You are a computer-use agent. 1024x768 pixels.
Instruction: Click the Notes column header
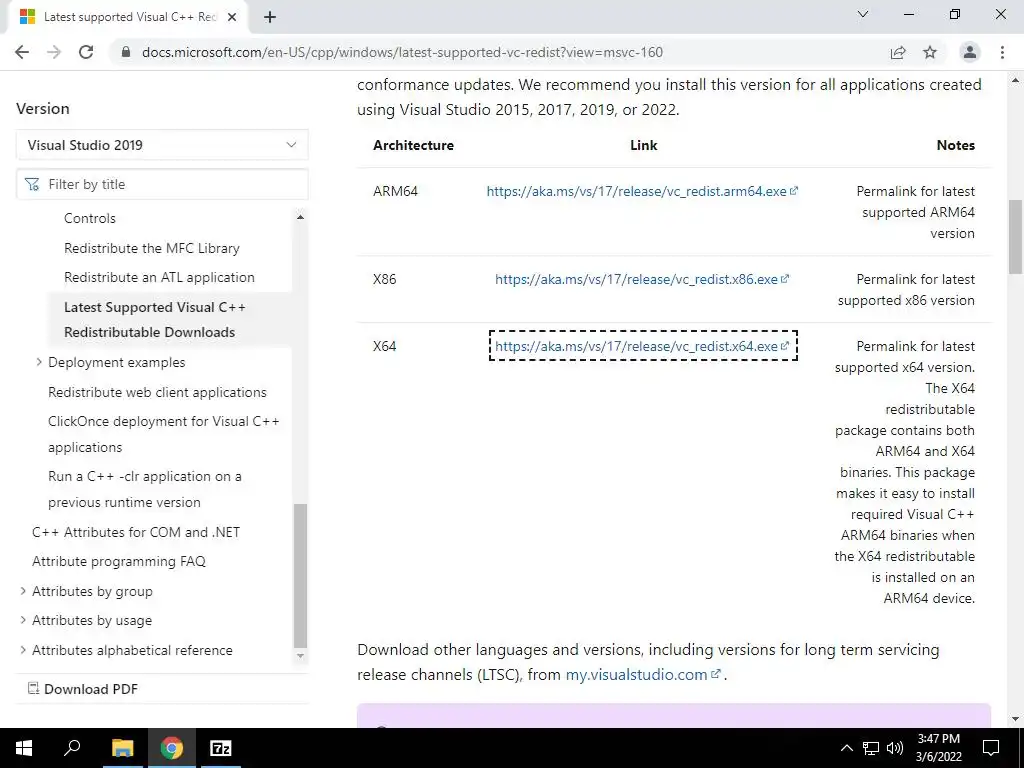955,145
